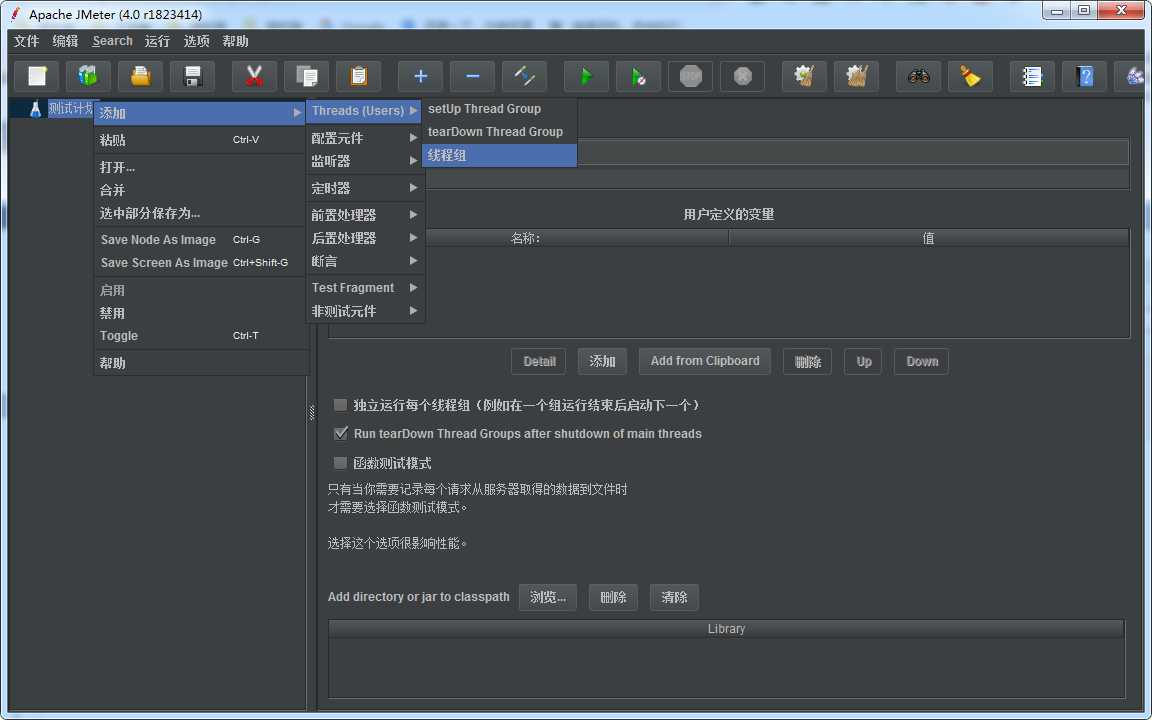Click the Shutdown test icon

tap(743, 76)
